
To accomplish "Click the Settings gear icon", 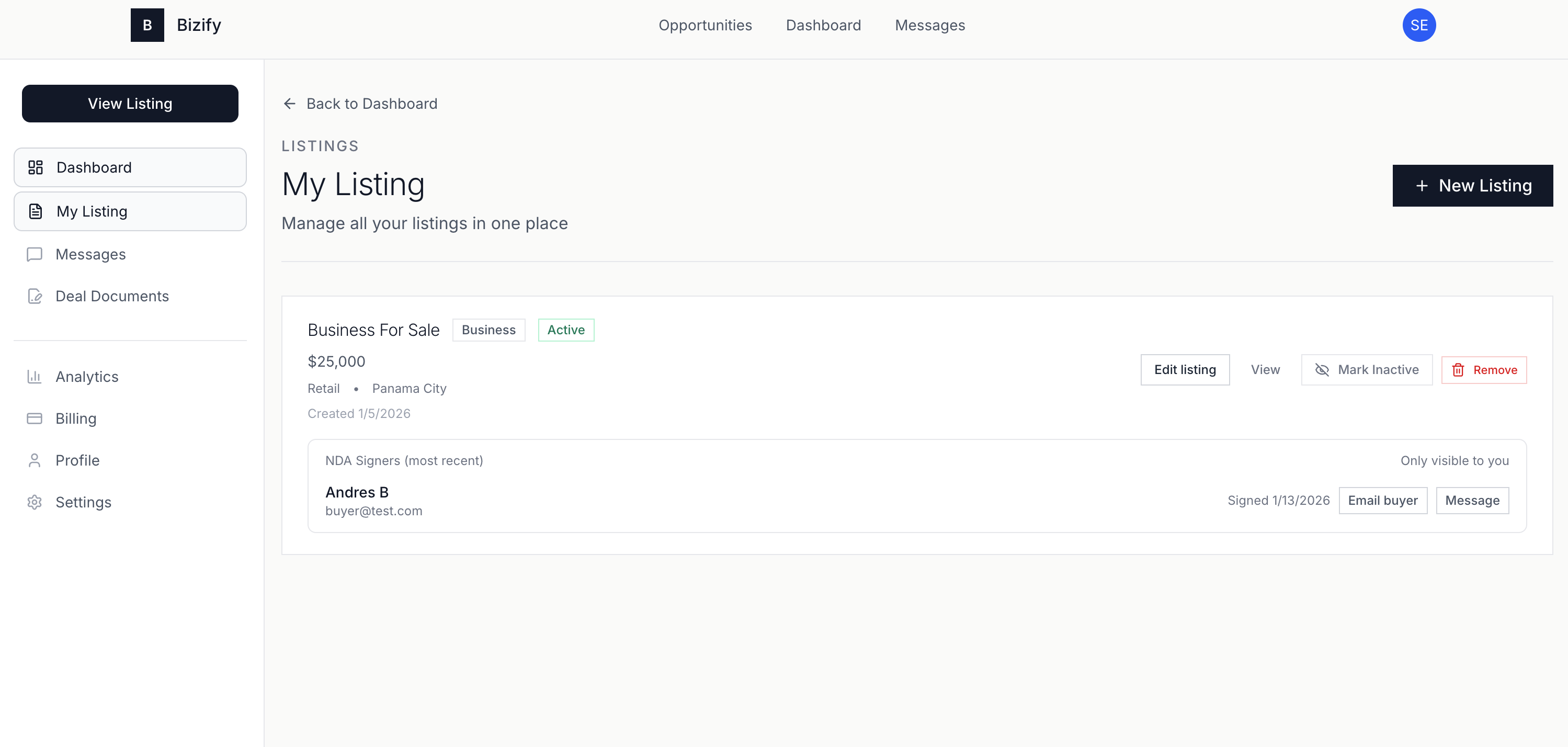I will pos(35,502).
